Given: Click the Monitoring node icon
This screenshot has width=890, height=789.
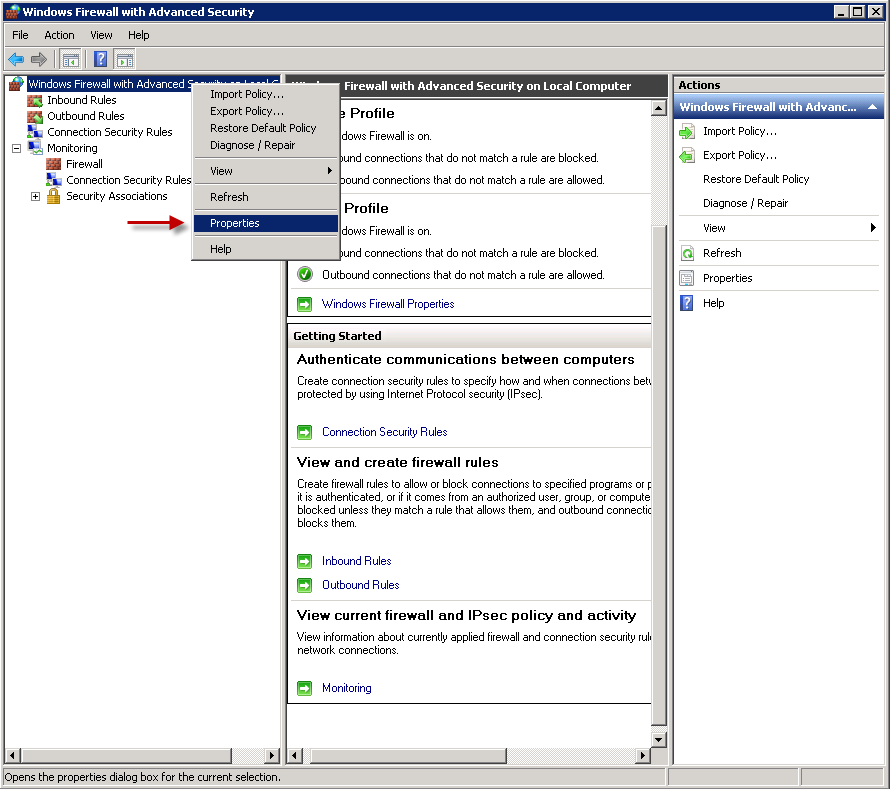Looking at the screenshot, I should click(35, 148).
